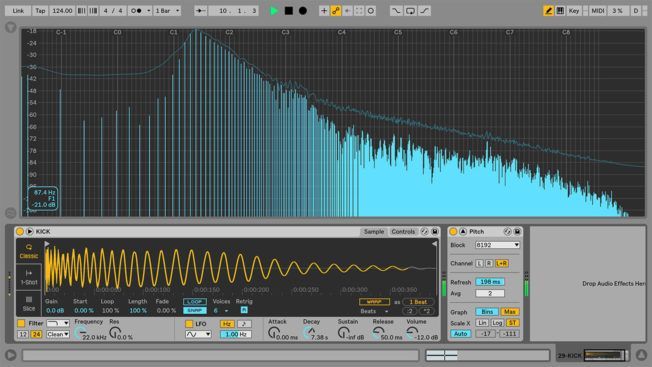Click the MIDI Arrangement Overdub plus icon
The height and width of the screenshot is (367, 652).
324,11
